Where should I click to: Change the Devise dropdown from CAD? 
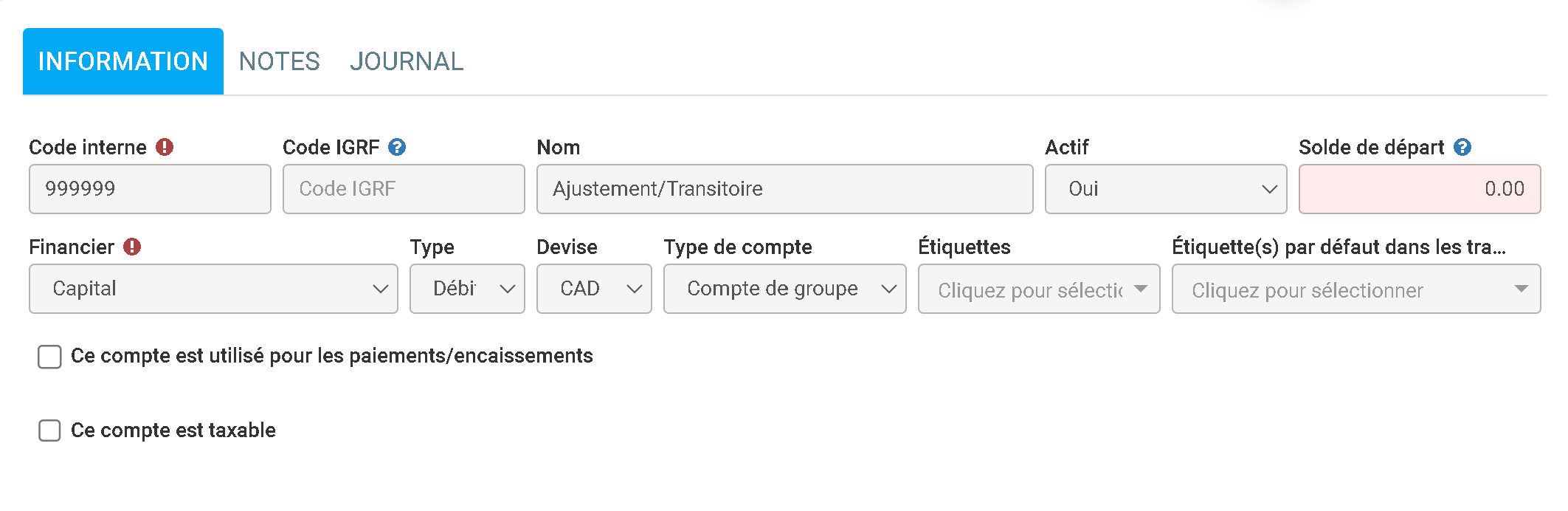pyautogui.click(x=593, y=289)
